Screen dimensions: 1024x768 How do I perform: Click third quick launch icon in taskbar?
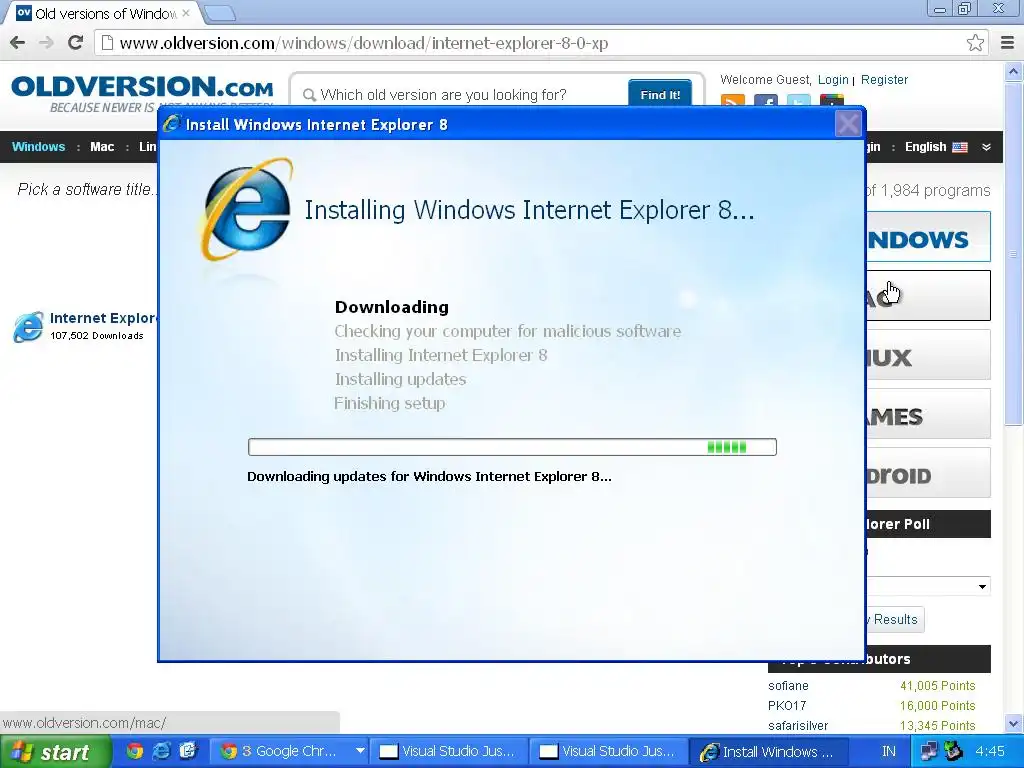tap(188, 751)
